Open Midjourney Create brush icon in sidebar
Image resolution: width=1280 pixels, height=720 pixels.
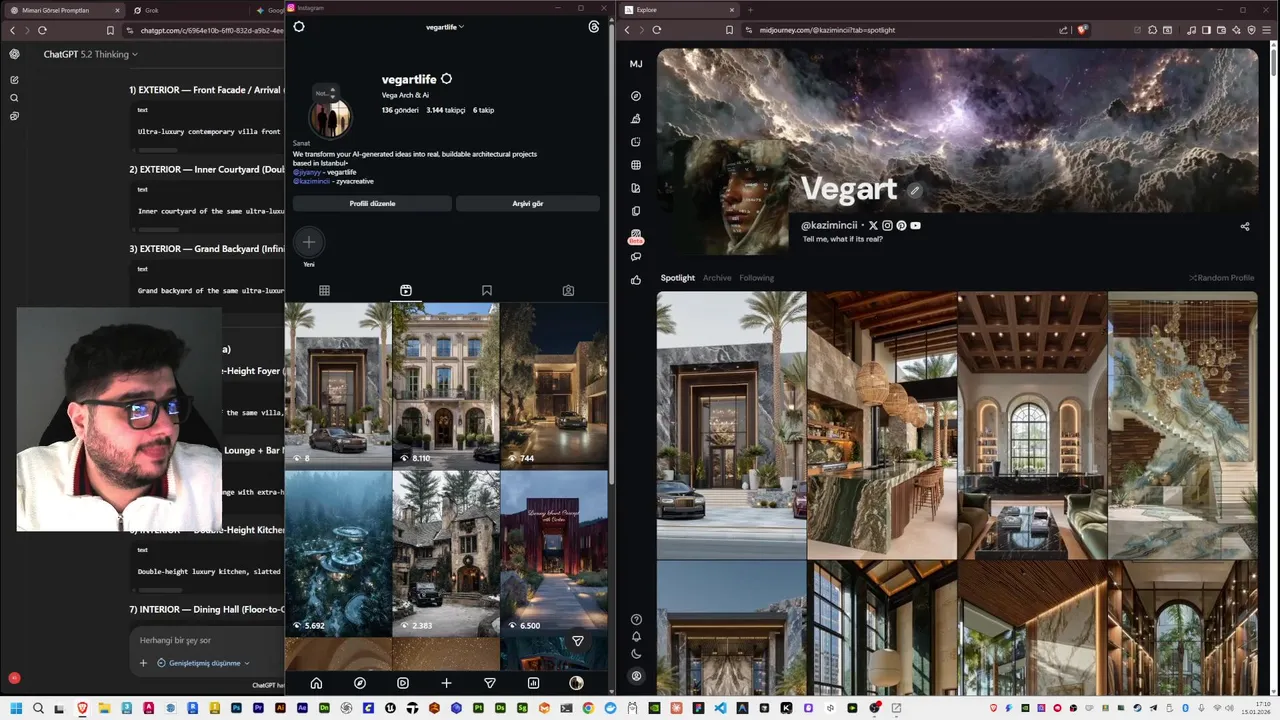pyautogui.click(x=636, y=119)
